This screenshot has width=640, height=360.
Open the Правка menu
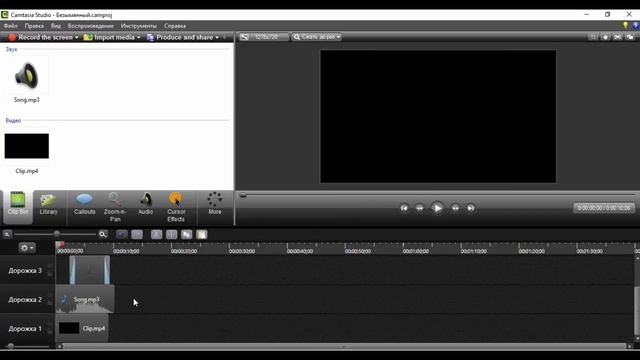click(34, 26)
